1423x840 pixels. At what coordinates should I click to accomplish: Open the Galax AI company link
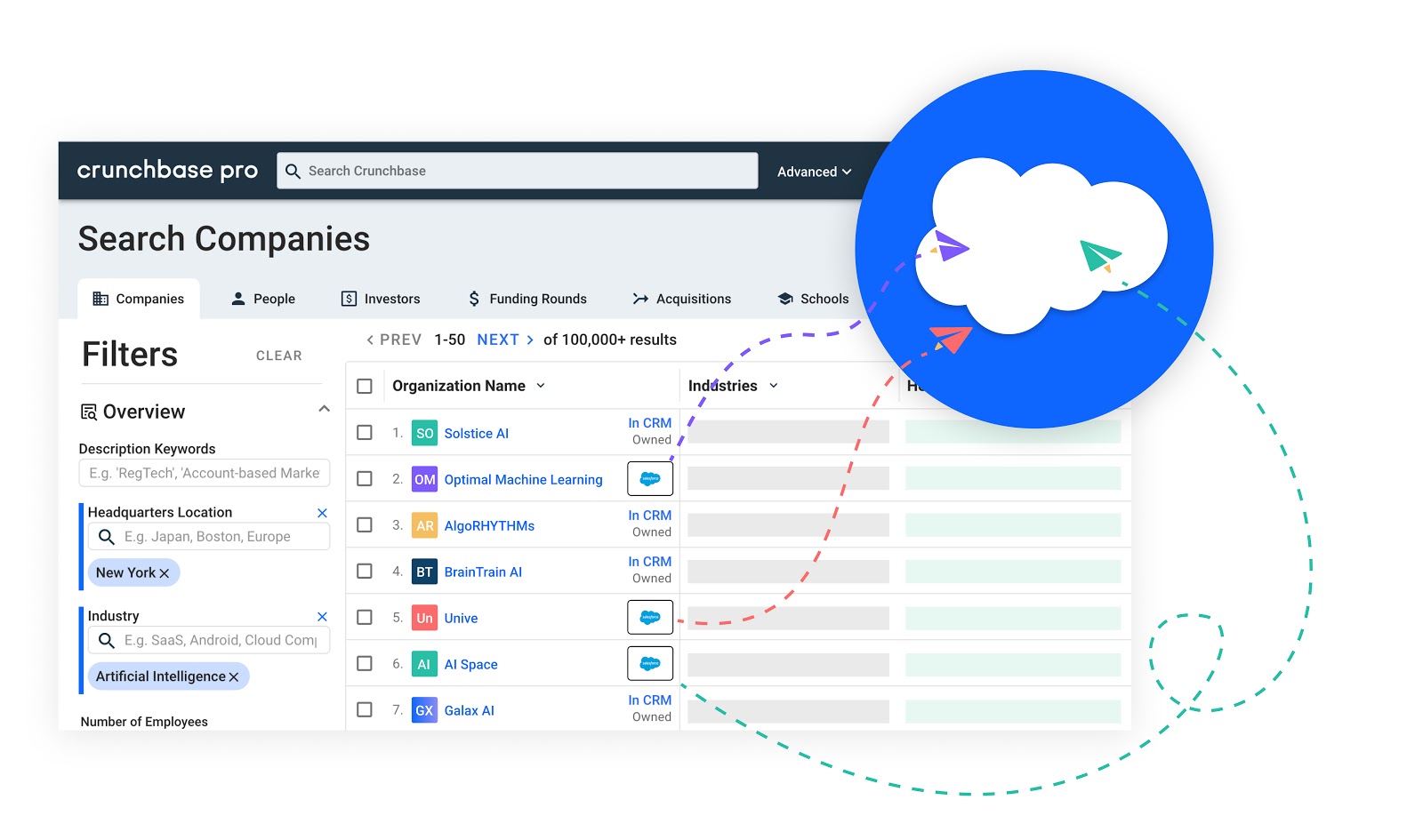pyautogui.click(x=470, y=711)
